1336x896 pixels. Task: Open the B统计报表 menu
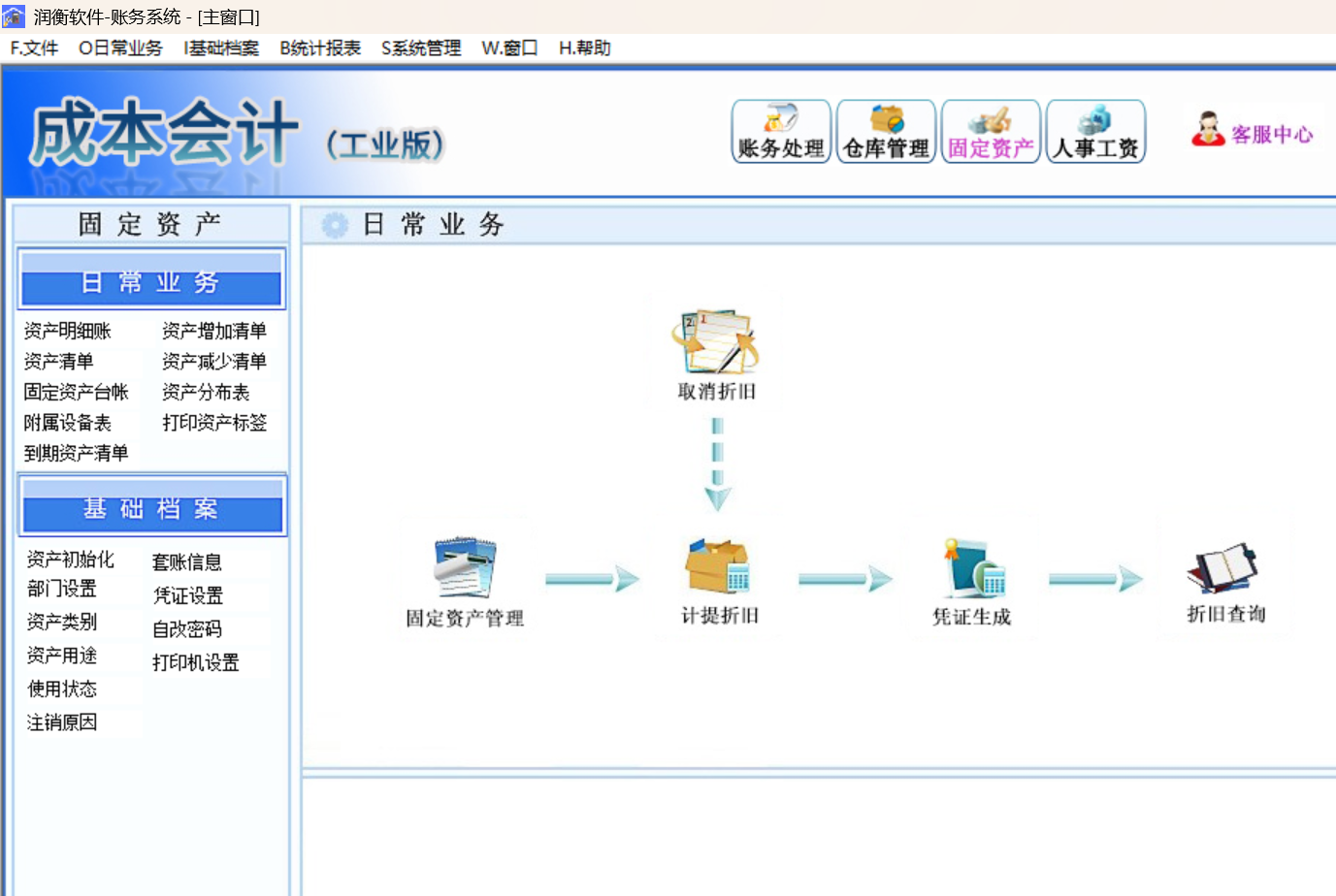coord(320,48)
